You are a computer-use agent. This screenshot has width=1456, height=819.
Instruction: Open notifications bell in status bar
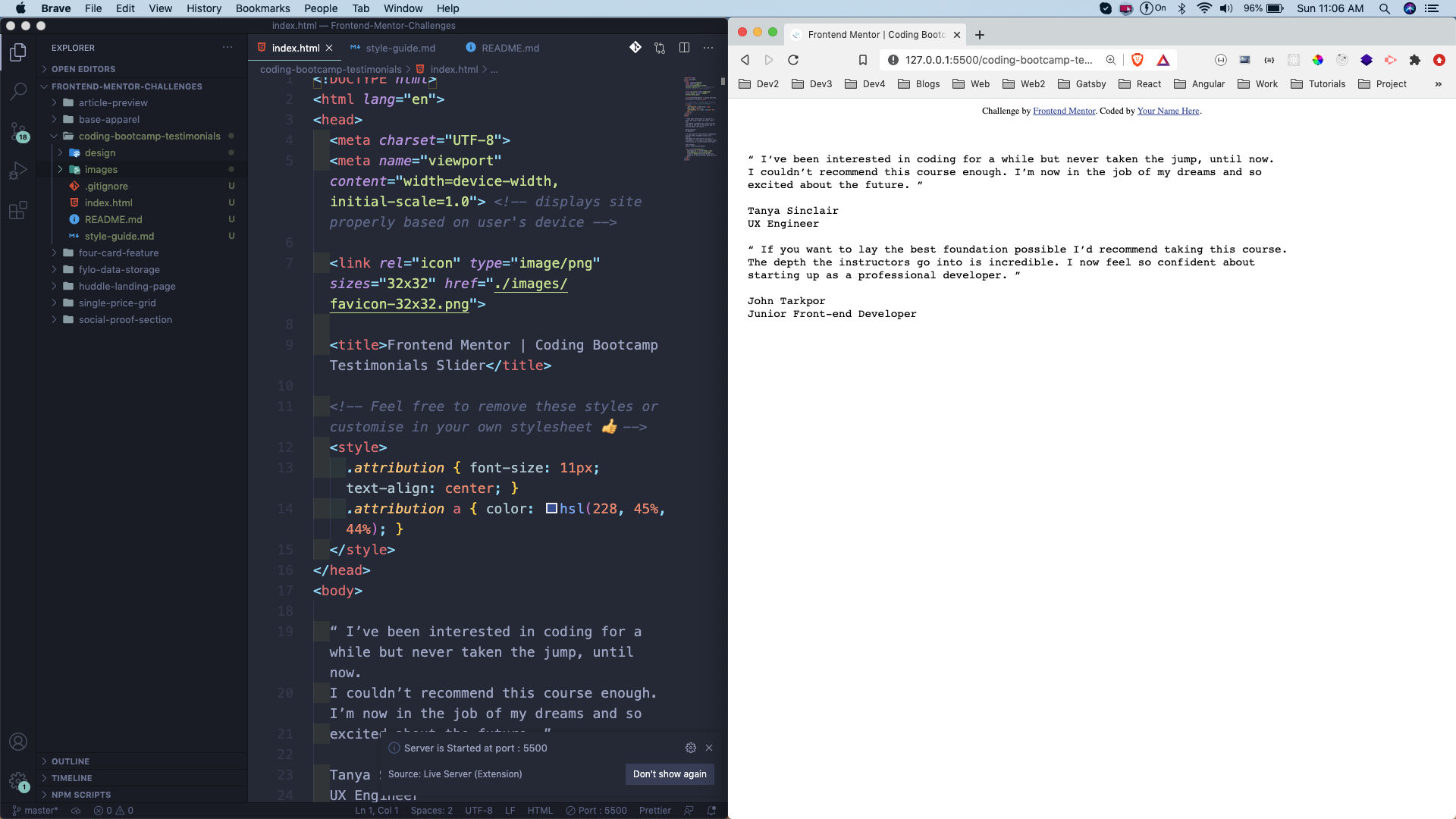711,811
